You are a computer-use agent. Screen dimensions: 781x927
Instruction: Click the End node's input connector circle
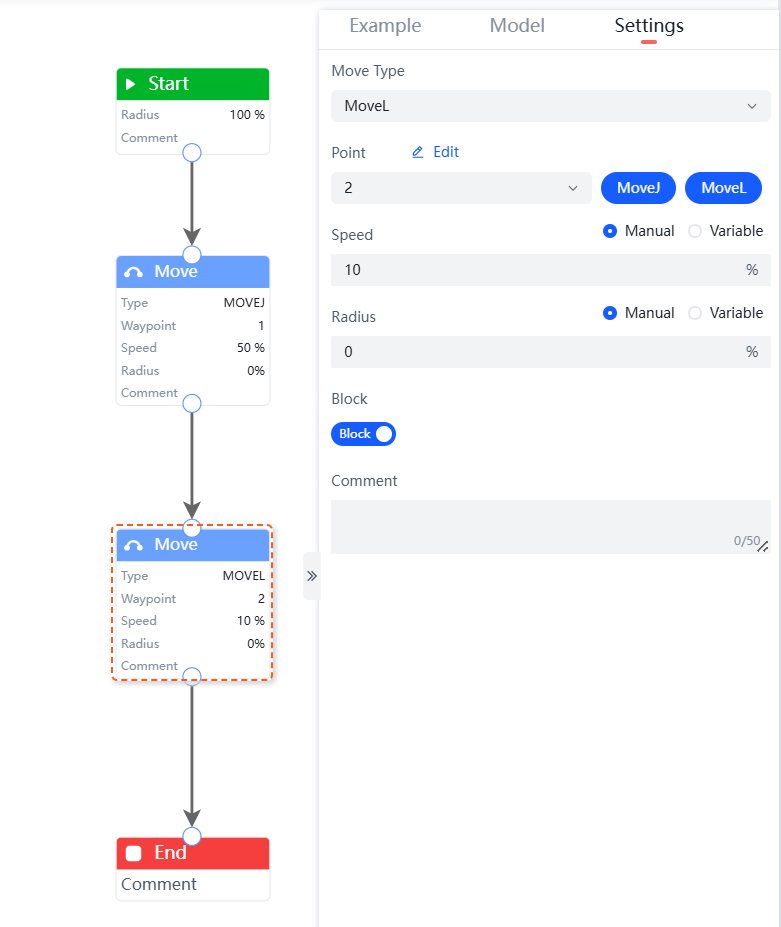click(x=192, y=836)
